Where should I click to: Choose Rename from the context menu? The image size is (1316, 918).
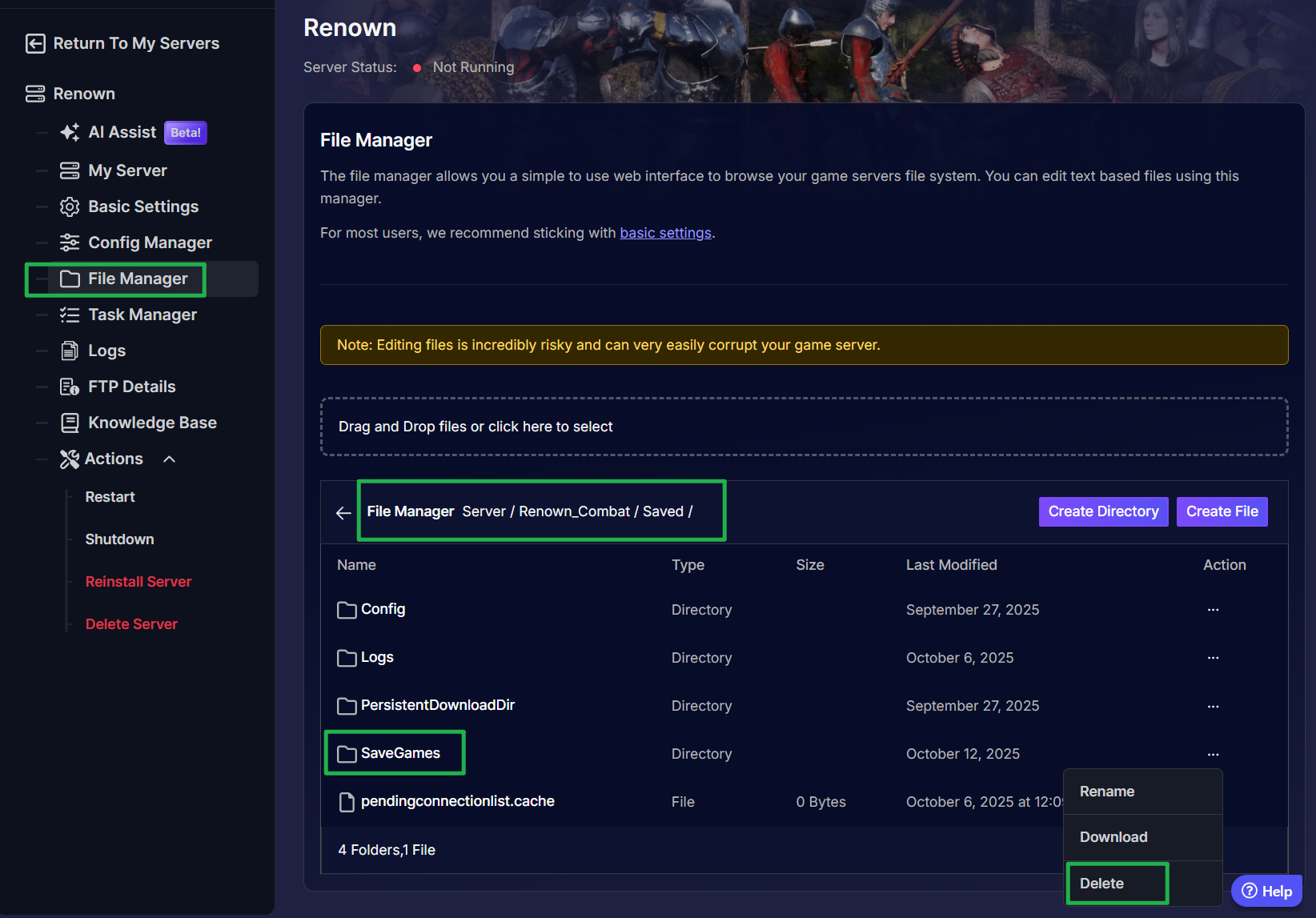point(1106,792)
